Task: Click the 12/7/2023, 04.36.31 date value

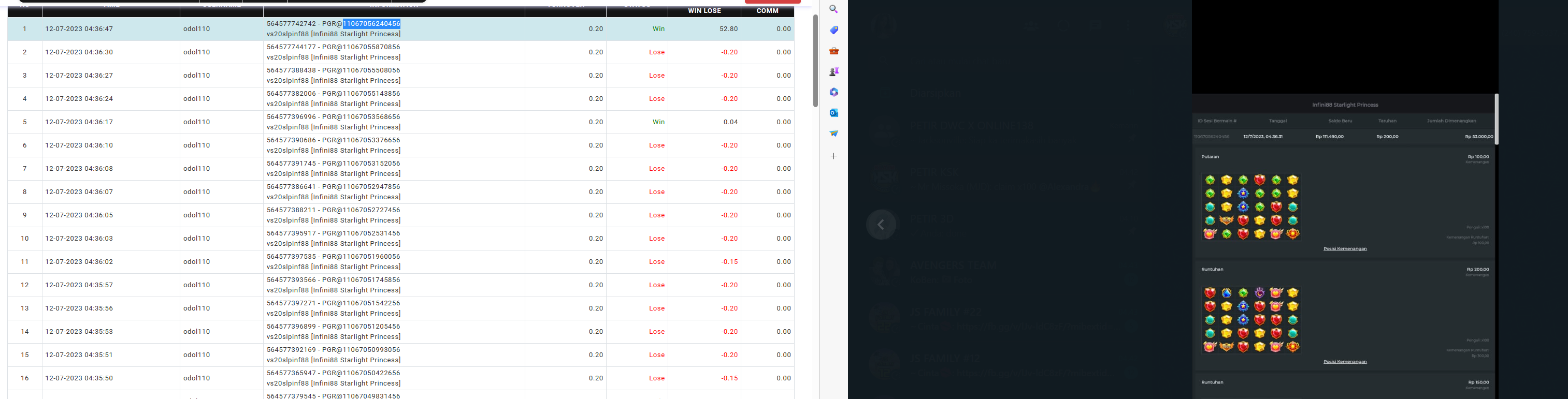Action: tap(1263, 137)
